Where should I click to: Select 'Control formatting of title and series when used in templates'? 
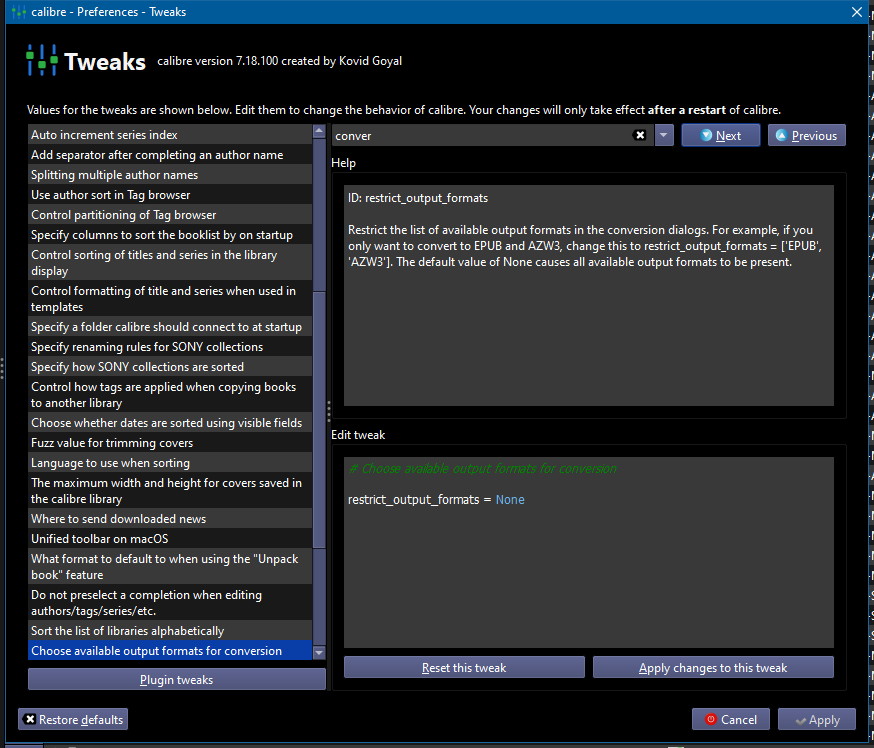click(x=170, y=299)
